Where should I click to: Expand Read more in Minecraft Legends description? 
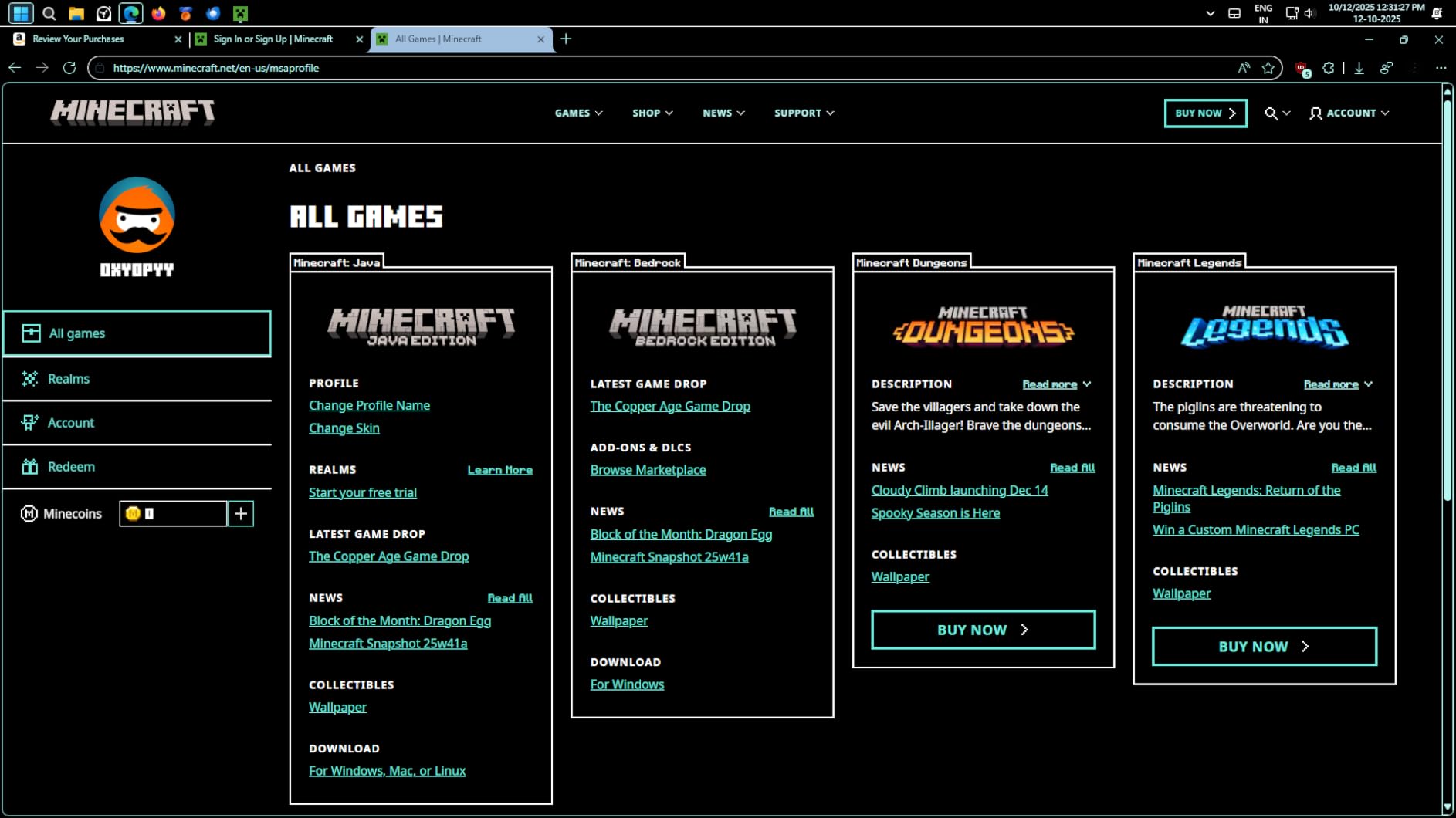pos(1337,384)
